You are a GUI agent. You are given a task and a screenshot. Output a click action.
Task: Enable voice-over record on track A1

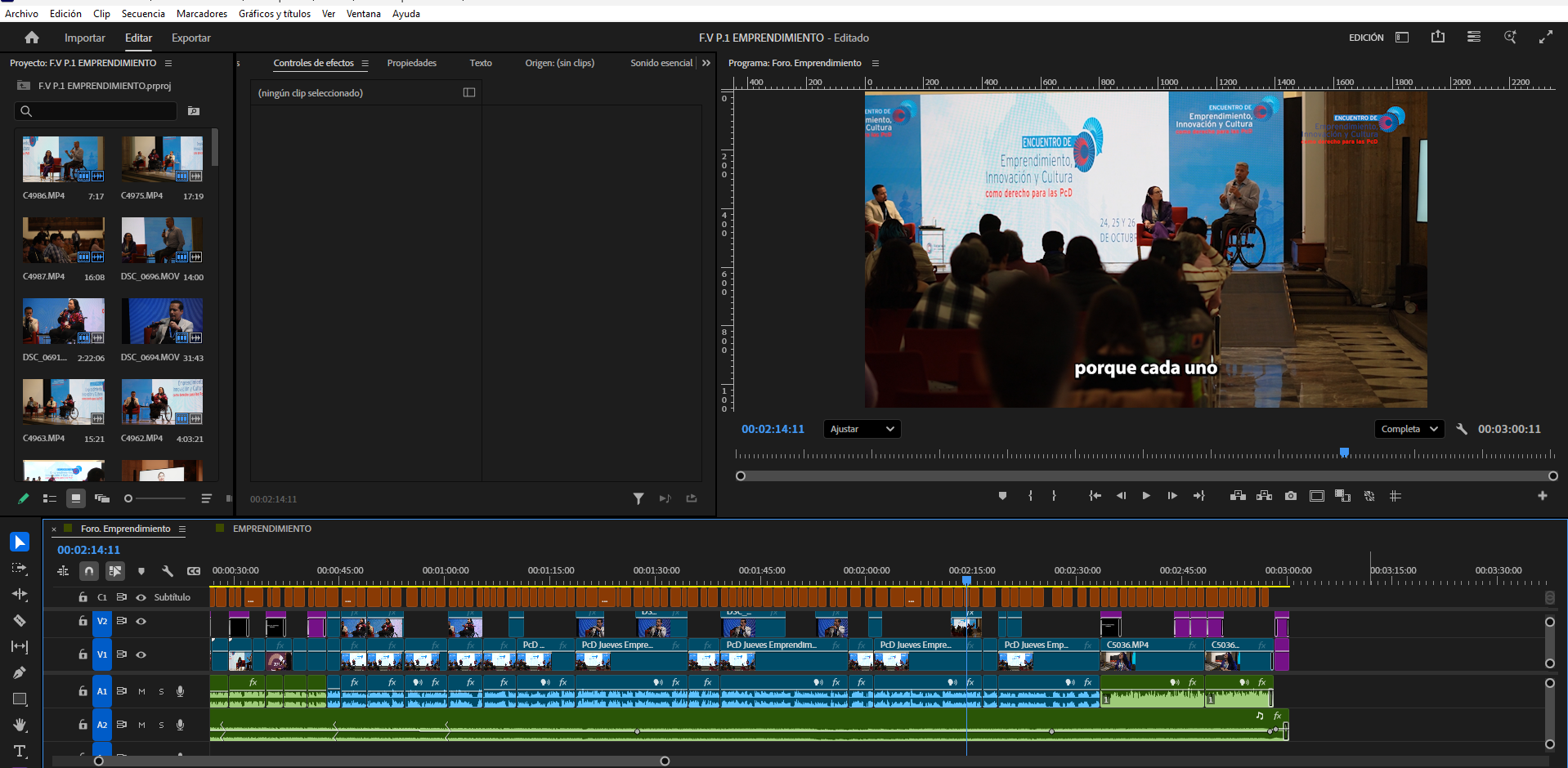click(181, 691)
